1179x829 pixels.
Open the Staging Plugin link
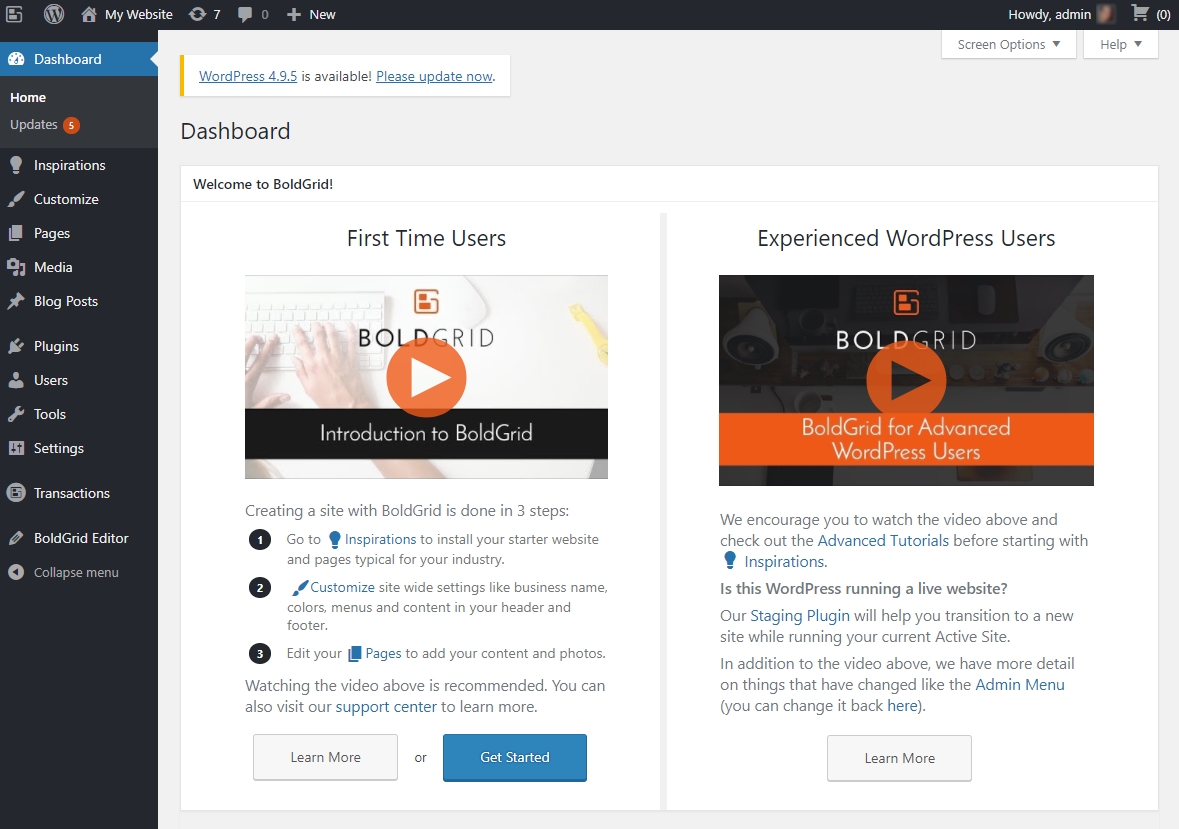point(800,616)
